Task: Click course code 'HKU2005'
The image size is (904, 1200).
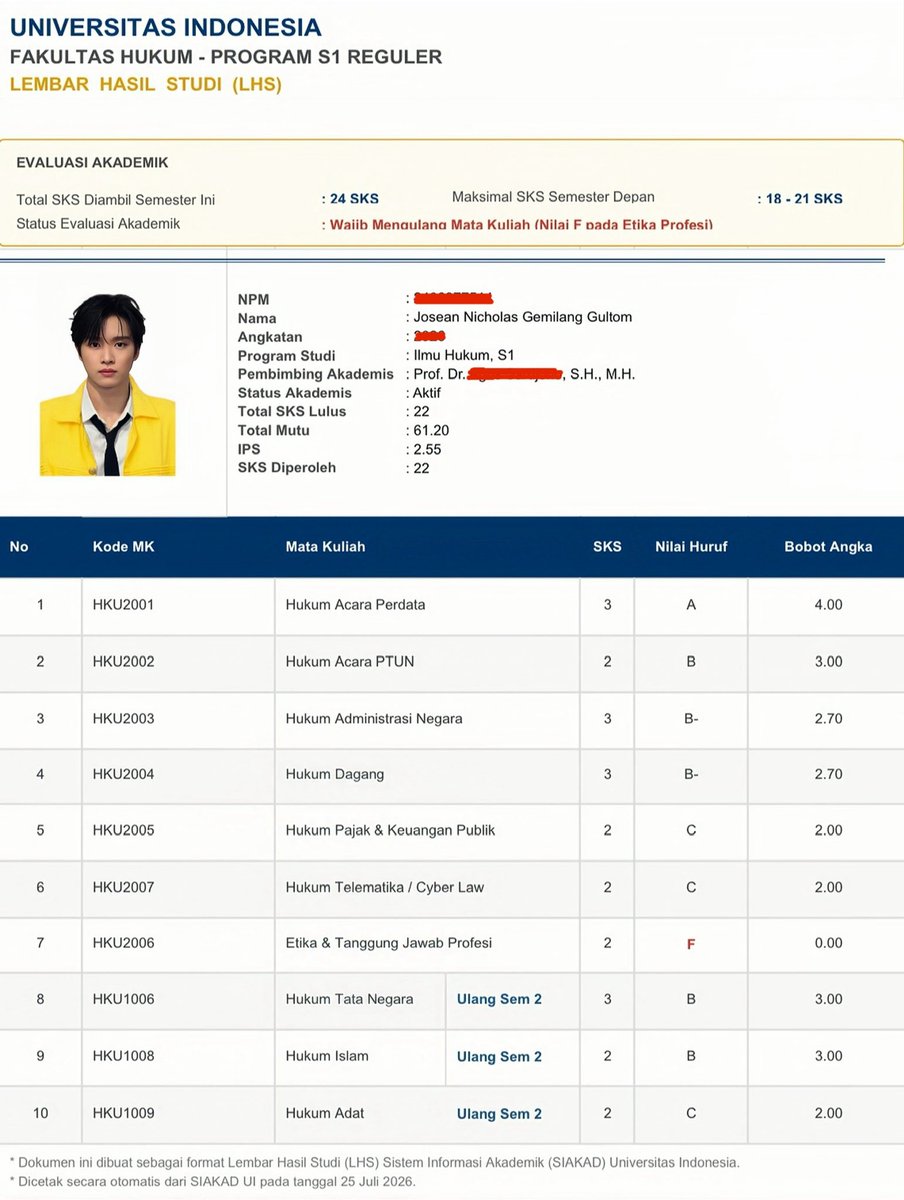Action: [x=124, y=830]
